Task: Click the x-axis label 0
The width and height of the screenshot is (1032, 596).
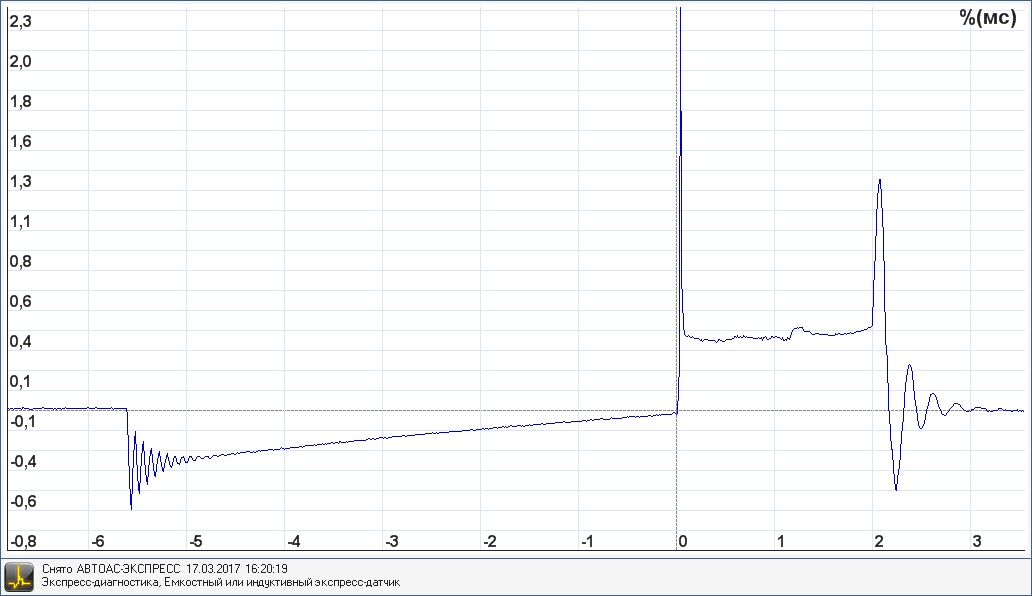Action: click(683, 541)
